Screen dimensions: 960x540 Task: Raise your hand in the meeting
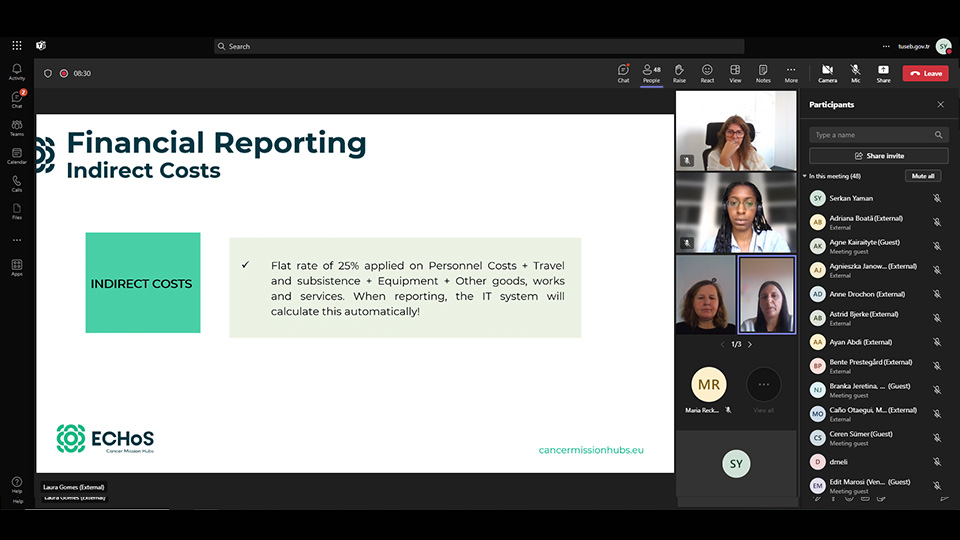[679, 73]
